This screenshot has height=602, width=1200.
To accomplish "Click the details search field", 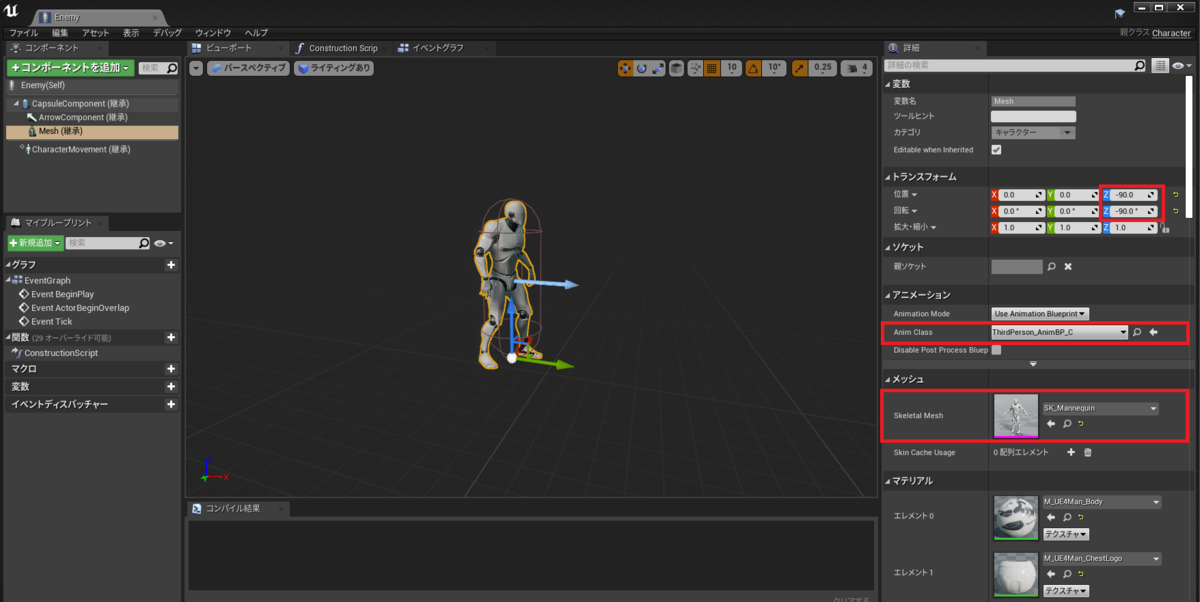I will coord(1015,65).
